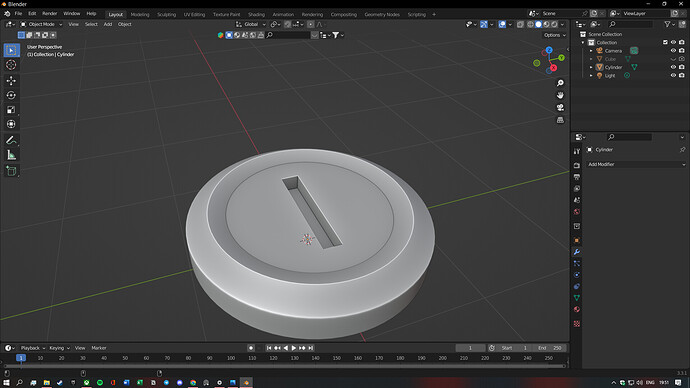690x388 pixels.
Task: Toggle snapping magnet in header
Action: pos(288,25)
